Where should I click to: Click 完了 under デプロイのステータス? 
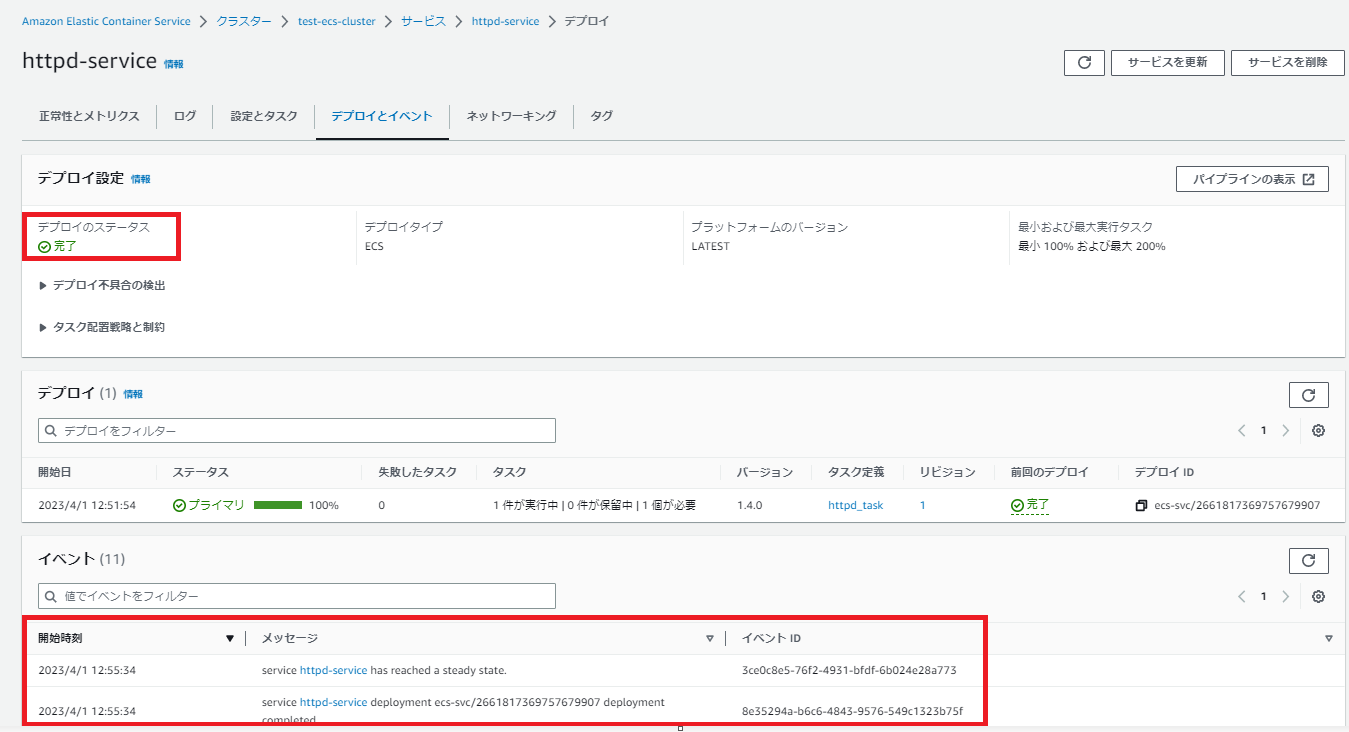(x=57, y=246)
